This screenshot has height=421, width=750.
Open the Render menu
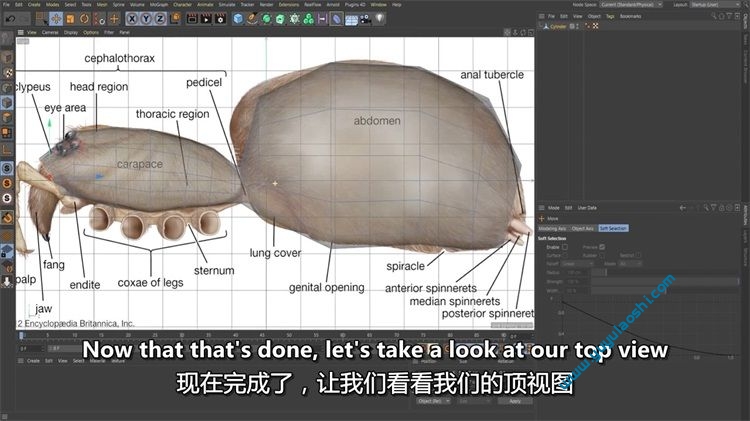pyautogui.click(x=266, y=5)
